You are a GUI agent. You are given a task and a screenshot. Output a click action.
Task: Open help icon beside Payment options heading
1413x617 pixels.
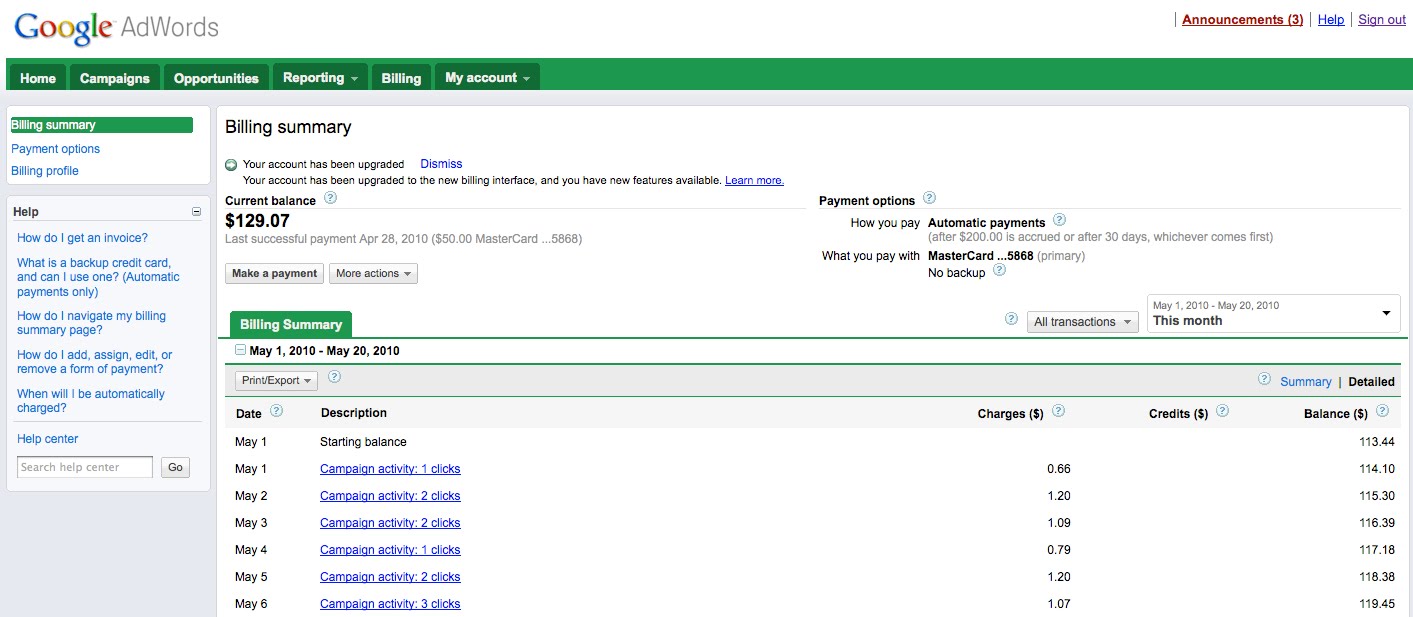(929, 198)
